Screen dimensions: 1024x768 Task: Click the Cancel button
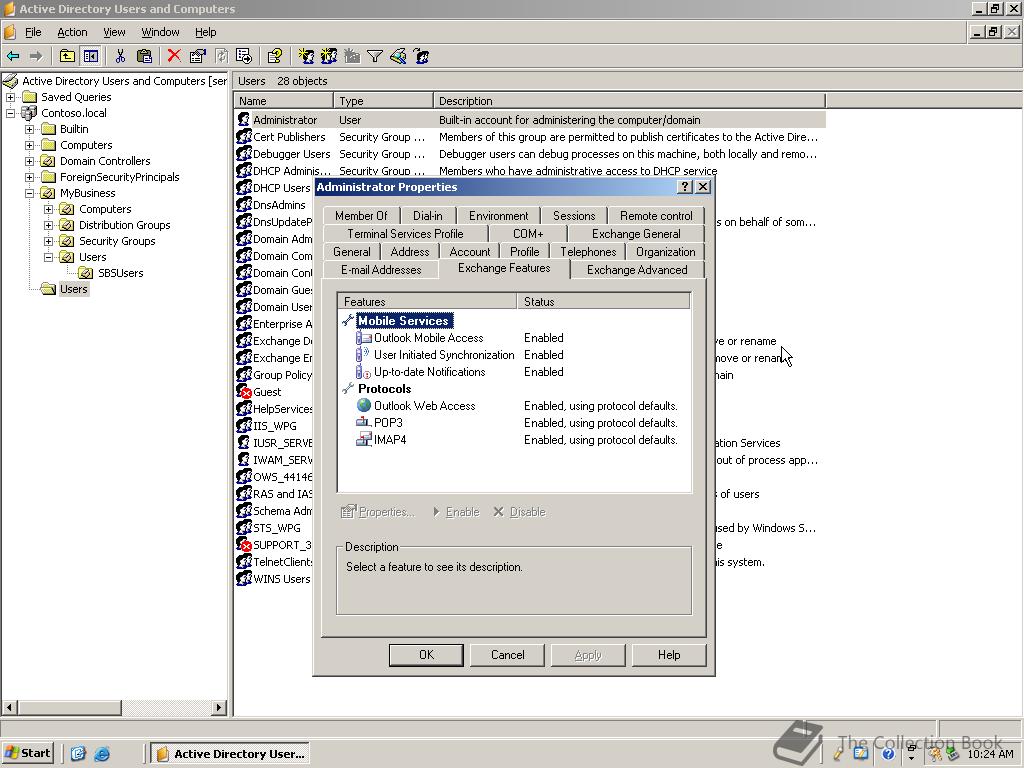pos(507,655)
